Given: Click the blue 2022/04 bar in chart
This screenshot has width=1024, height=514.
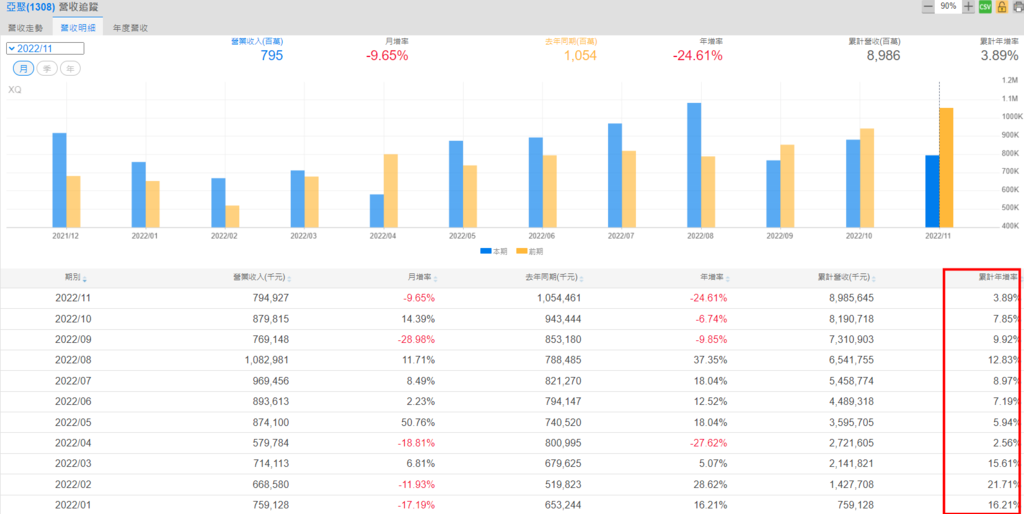Looking at the screenshot, I should [376, 211].
